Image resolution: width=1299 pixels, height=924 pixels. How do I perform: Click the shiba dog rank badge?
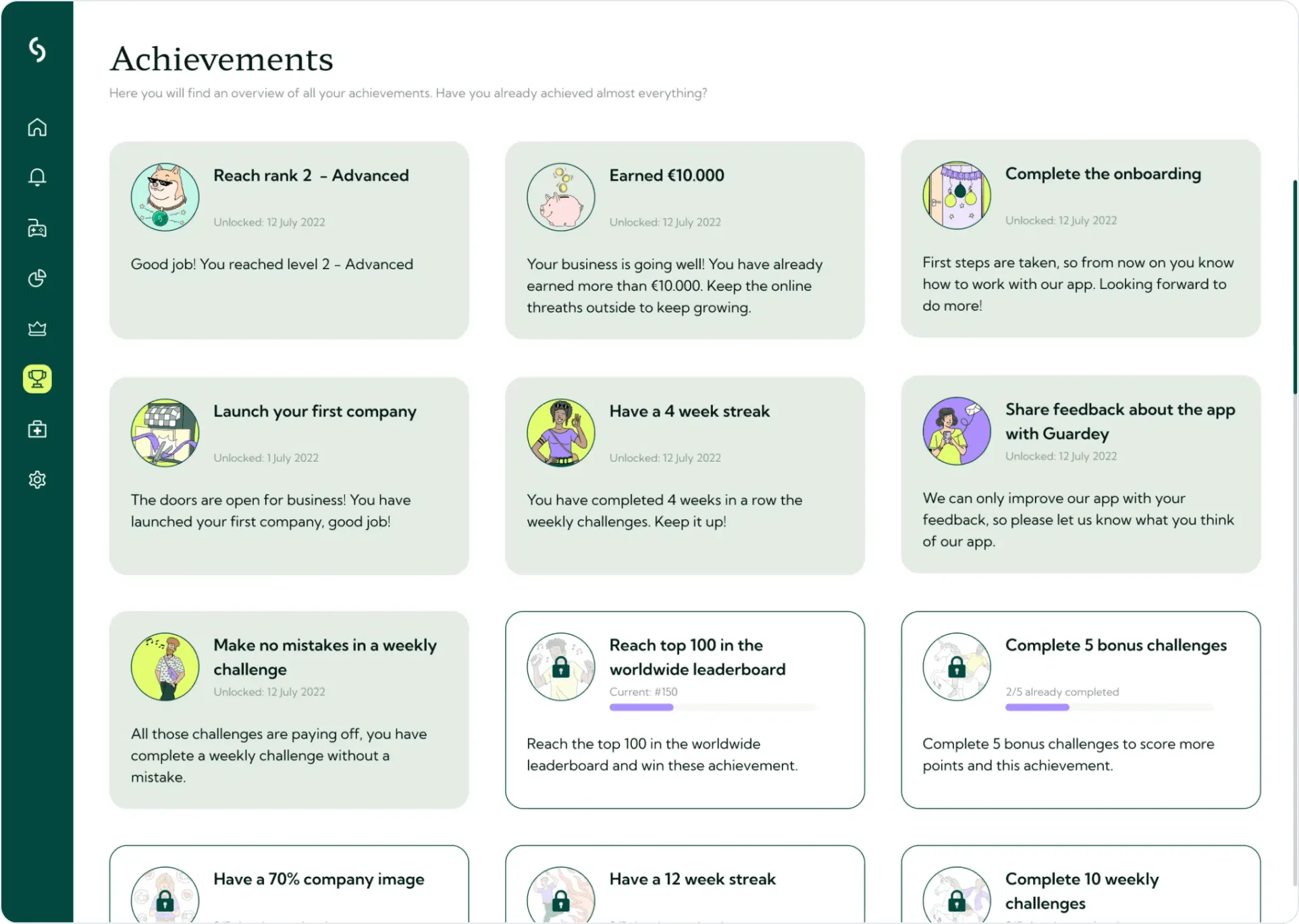point(165,197)
